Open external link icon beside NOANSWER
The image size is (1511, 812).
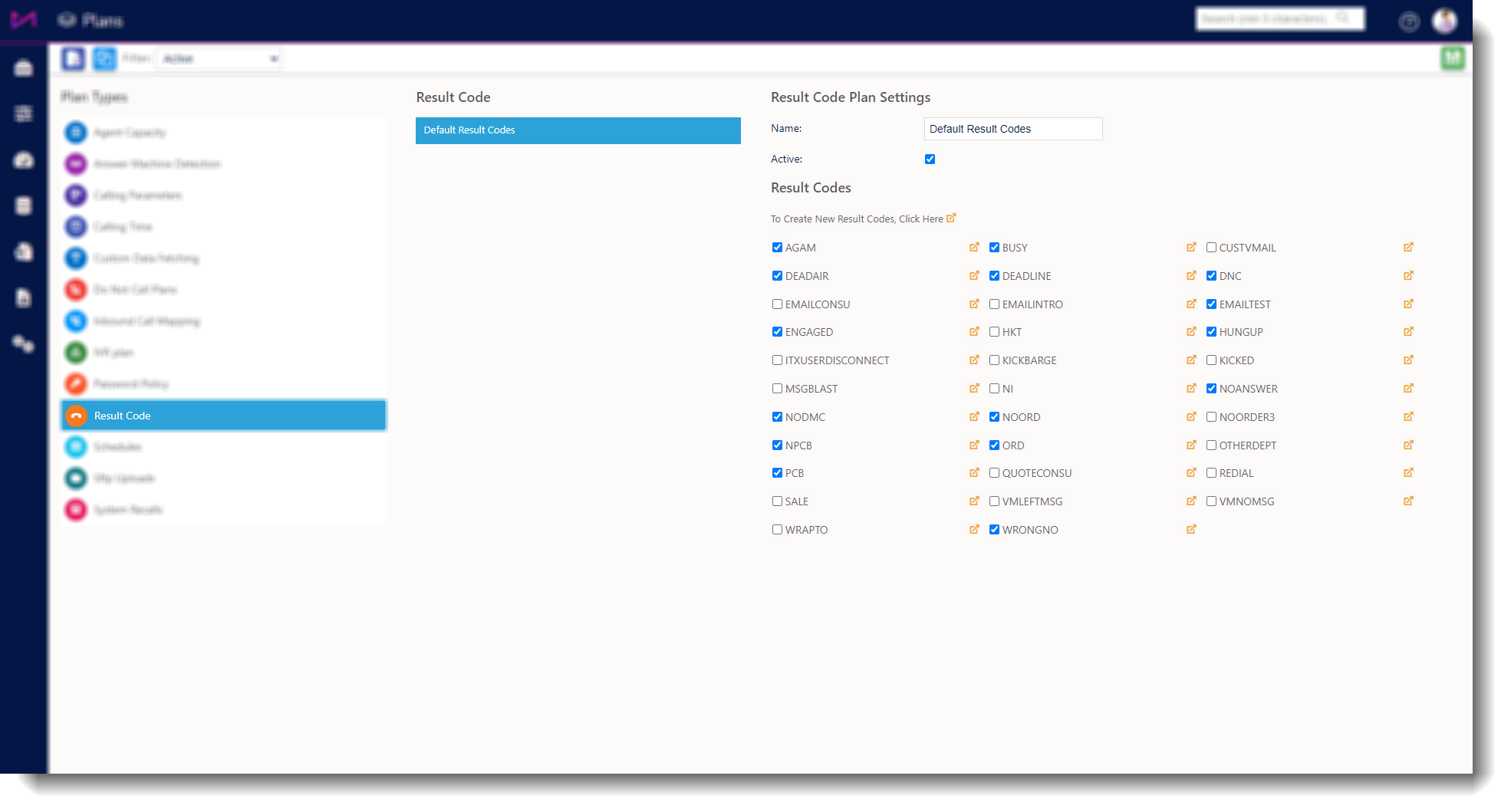point(1408,388)
